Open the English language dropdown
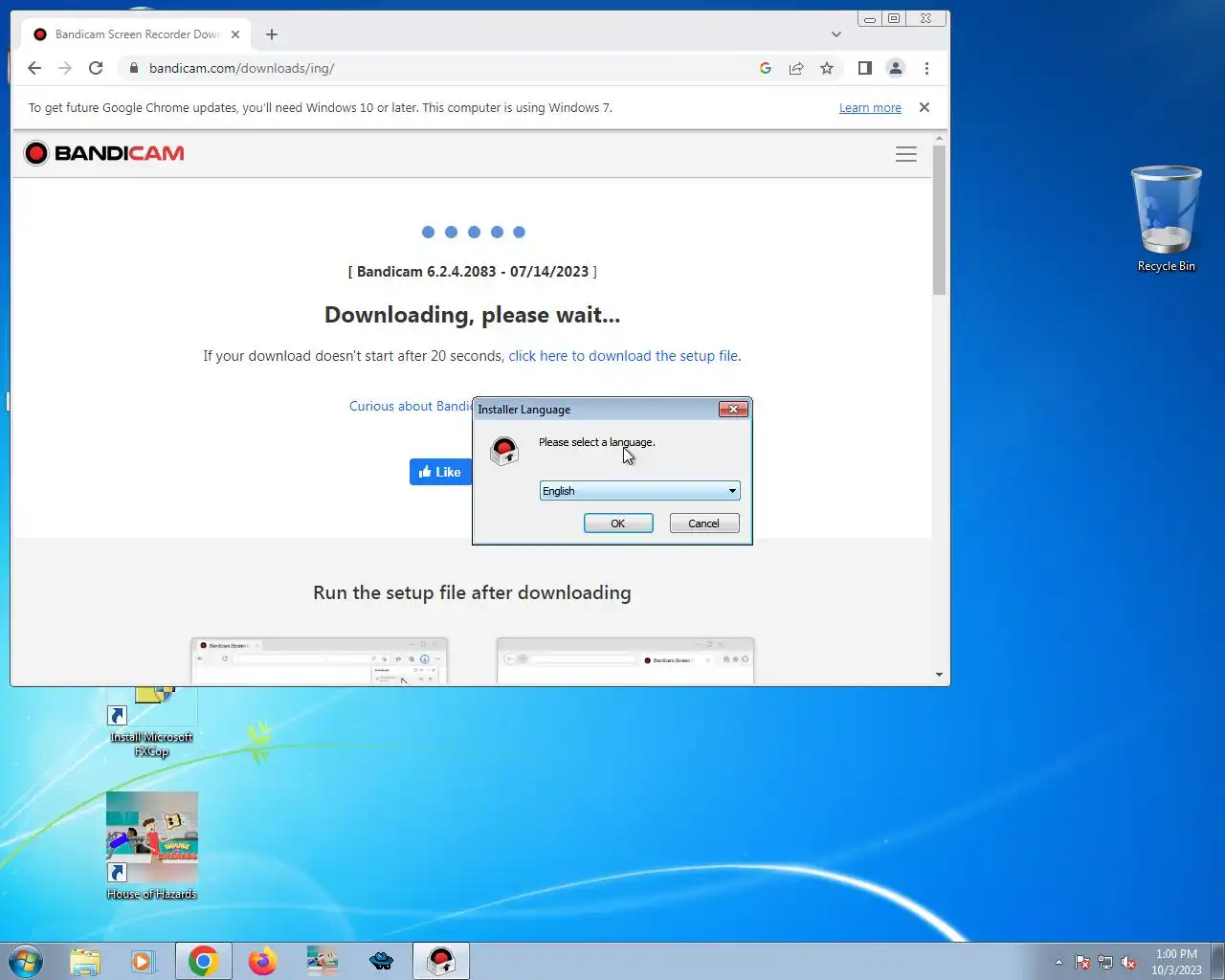Viewport: 1225px width, 980px height. 639,491
